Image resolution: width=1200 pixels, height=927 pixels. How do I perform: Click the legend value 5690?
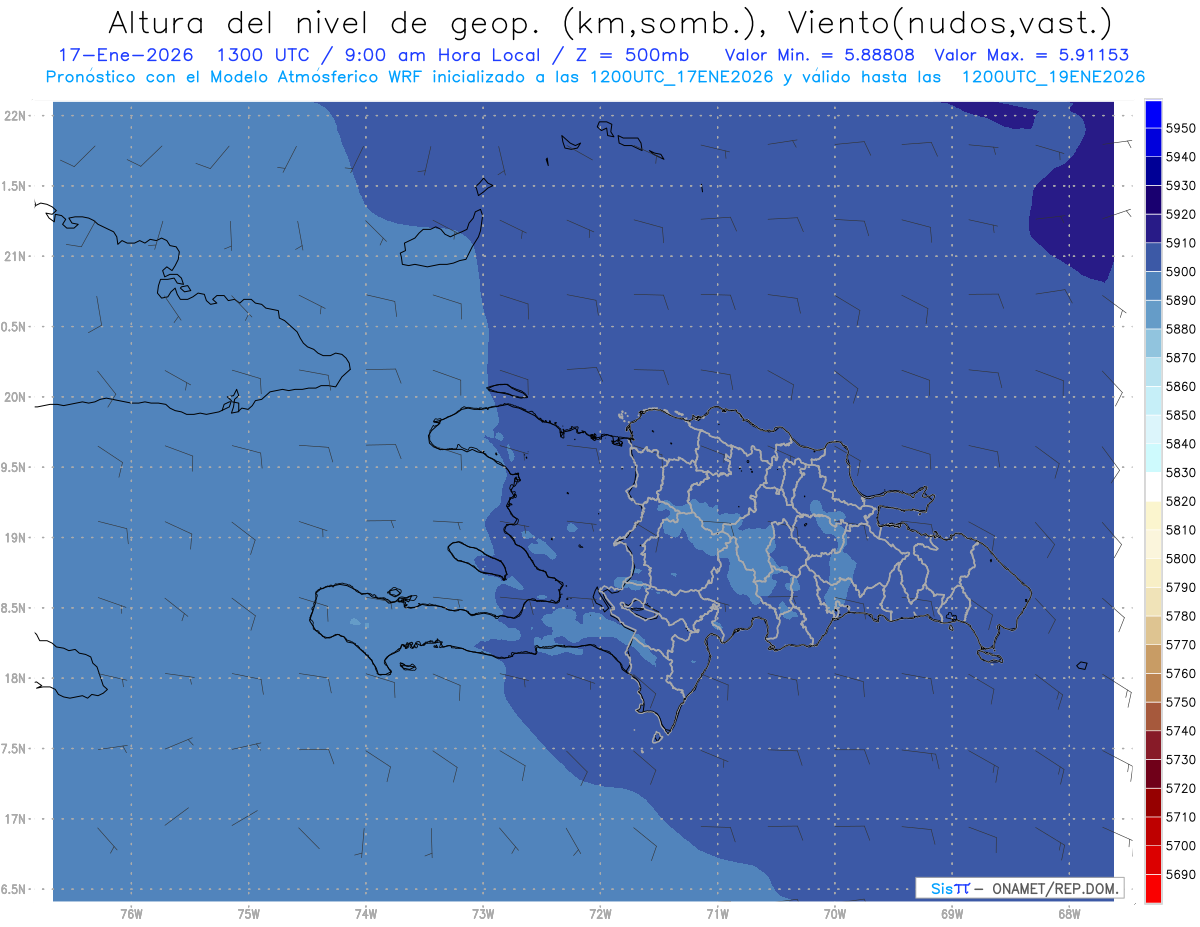pyautogui.click(x=1180, y=874)
